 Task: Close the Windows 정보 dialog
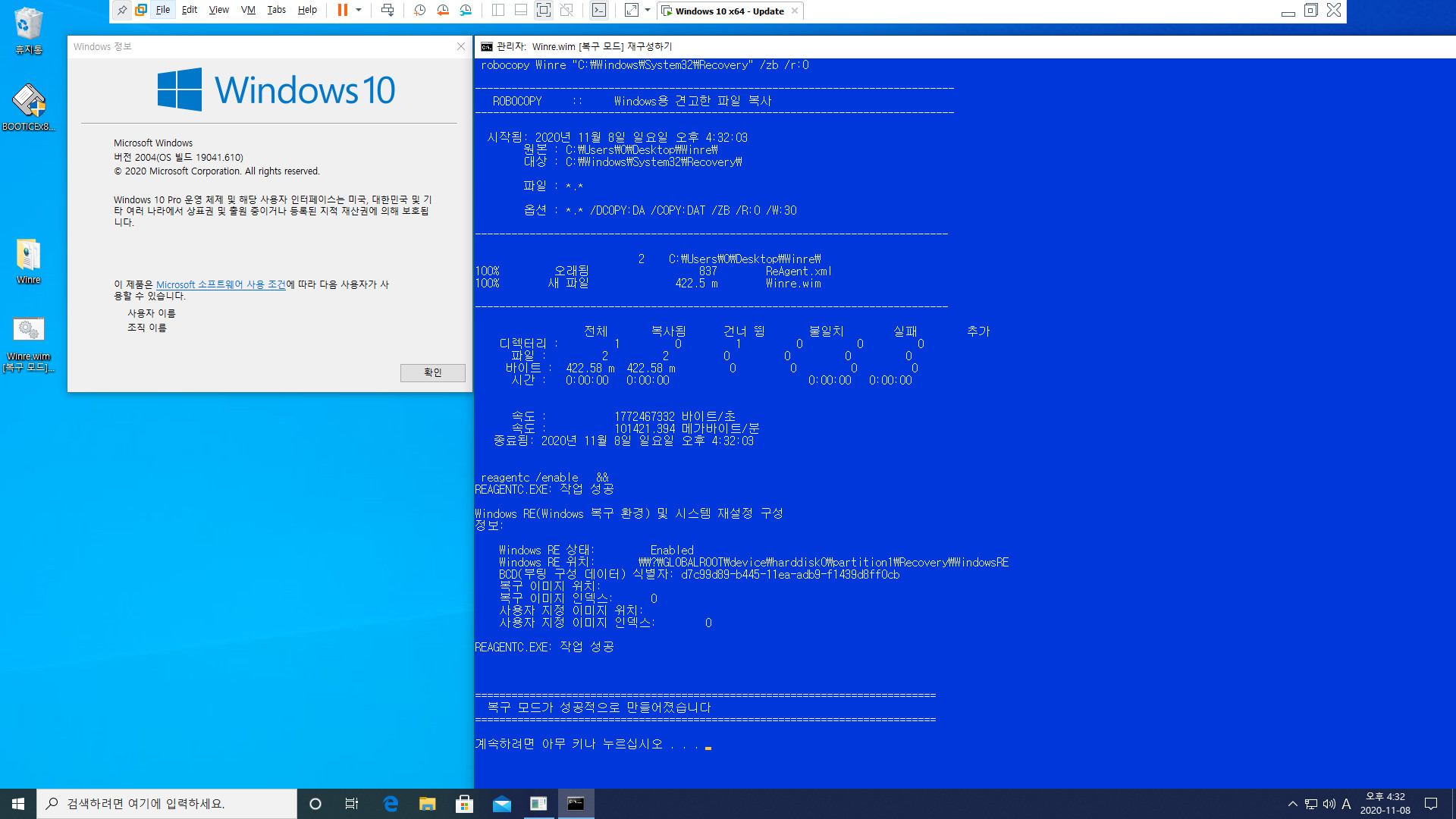[461, 46]
